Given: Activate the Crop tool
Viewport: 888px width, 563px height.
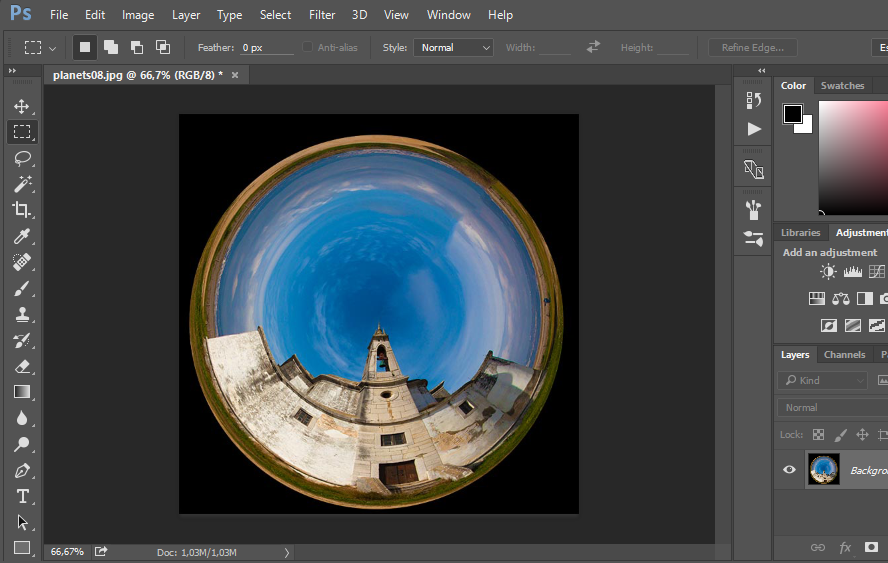Looking at the screenshot, I should [22, 210].
